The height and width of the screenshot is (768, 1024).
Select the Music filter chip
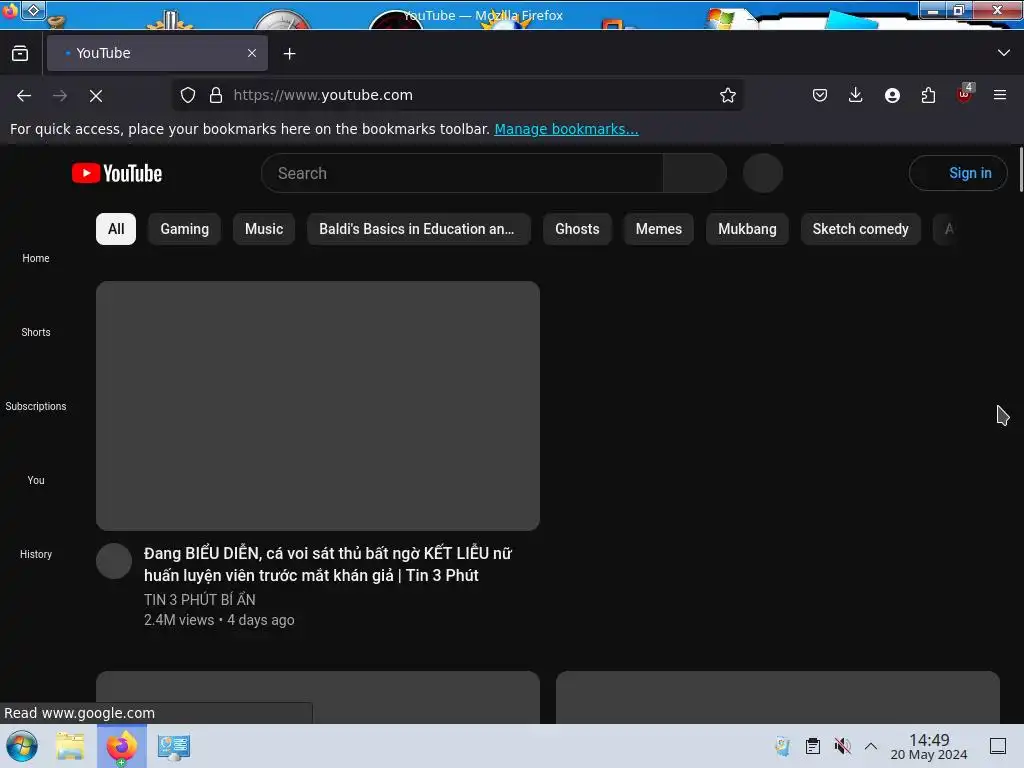coord(264,229)
